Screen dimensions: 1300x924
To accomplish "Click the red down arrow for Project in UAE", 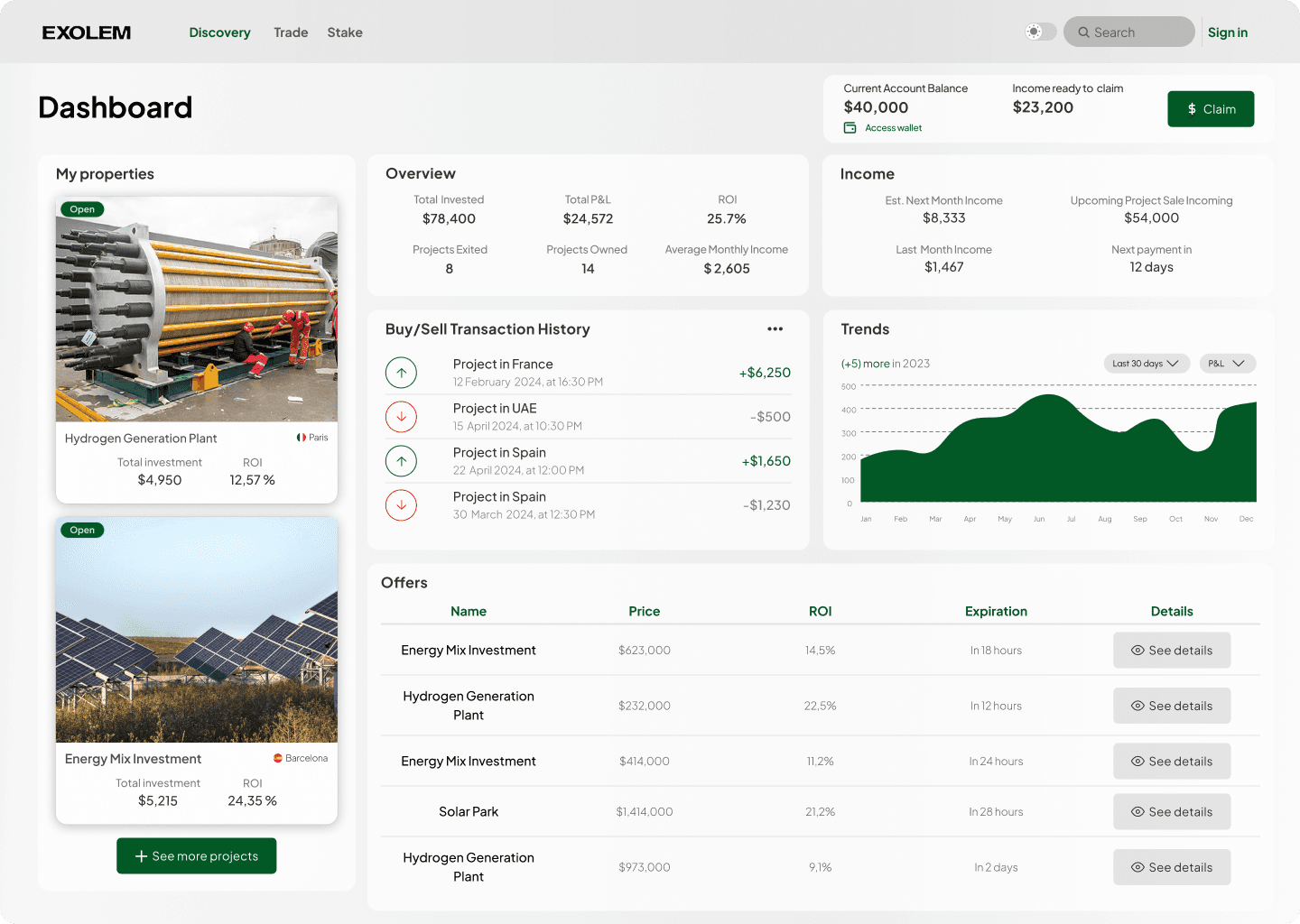I will click(x=401, y=417).
